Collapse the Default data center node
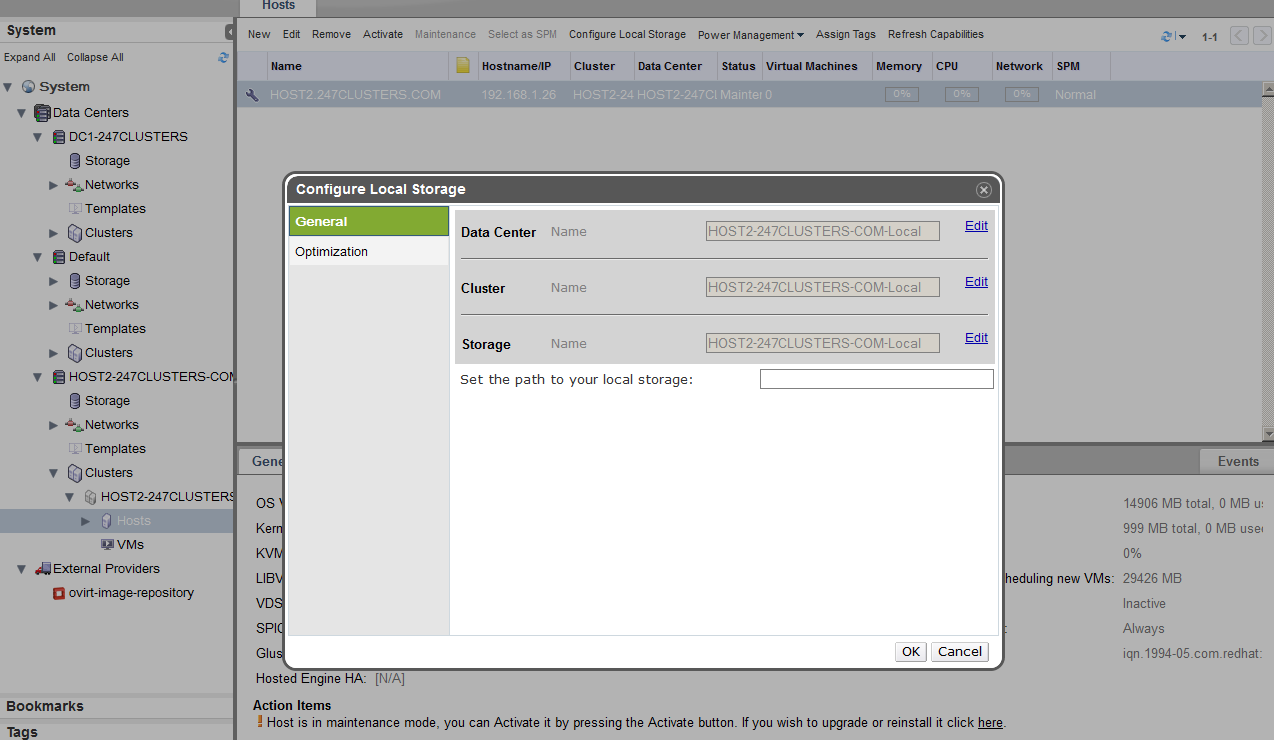This screenshot has width=1274, height=740. pyautogui.click(x=38, y=257)
